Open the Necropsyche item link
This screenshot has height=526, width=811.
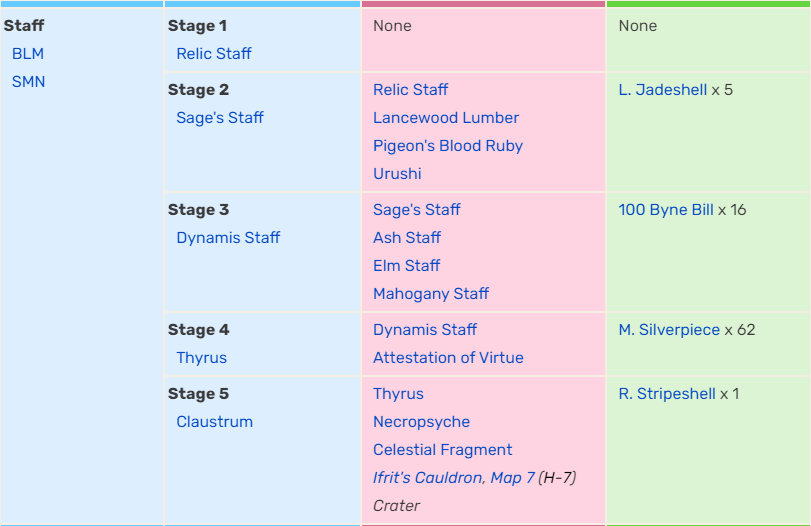click(x=421, y=422)
